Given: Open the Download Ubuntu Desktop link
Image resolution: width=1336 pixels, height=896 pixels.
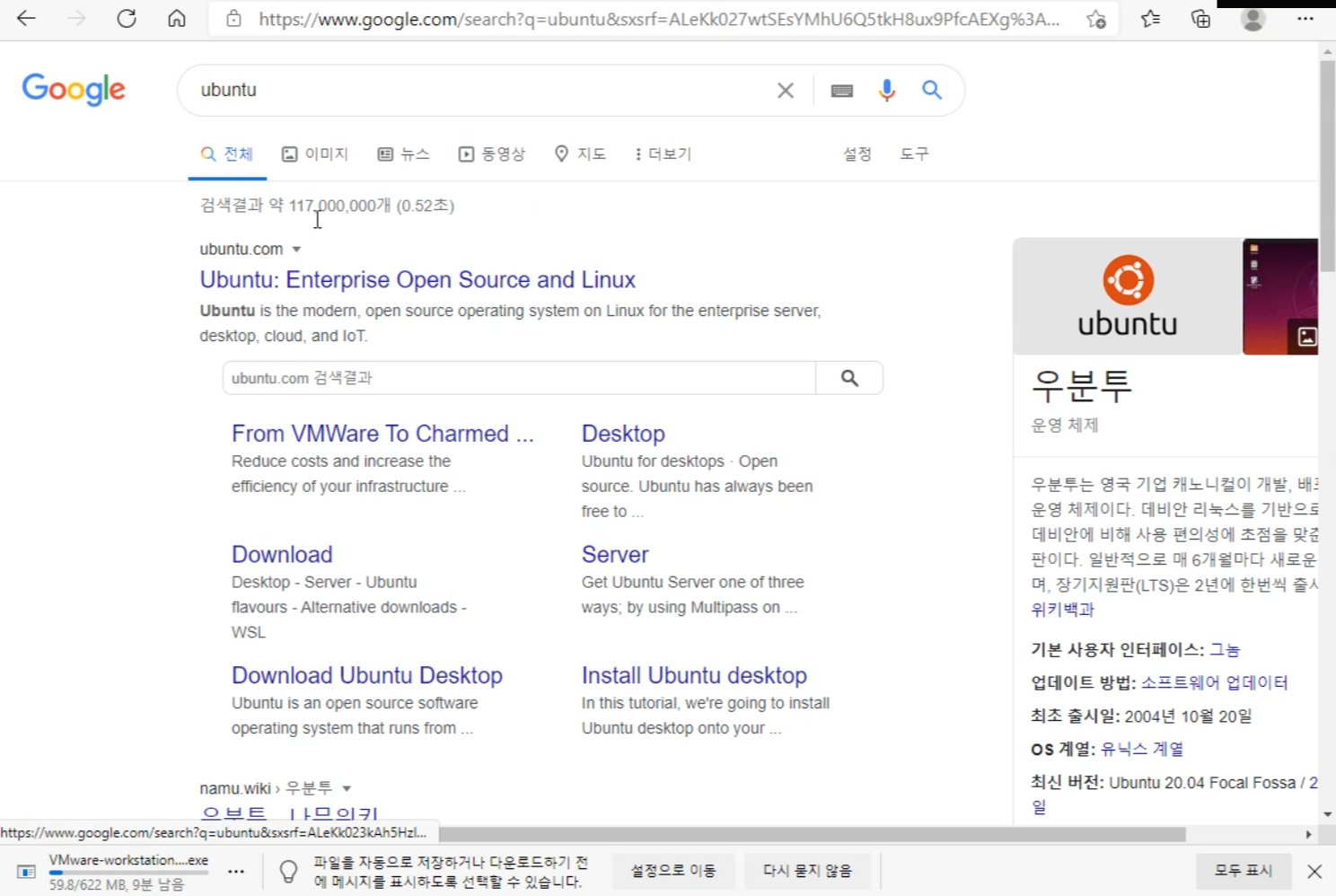Looking at the screenshot, I should [x=367, y=676].
